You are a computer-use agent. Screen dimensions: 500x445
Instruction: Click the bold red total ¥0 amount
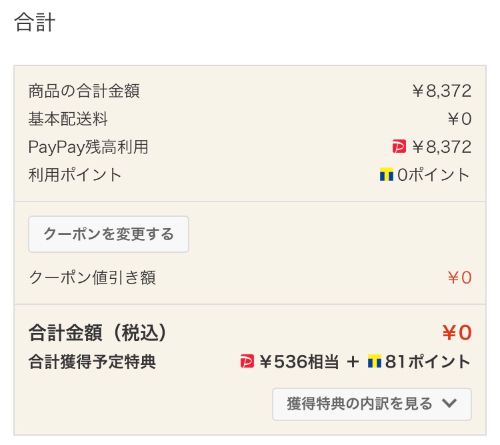[457, 333]
